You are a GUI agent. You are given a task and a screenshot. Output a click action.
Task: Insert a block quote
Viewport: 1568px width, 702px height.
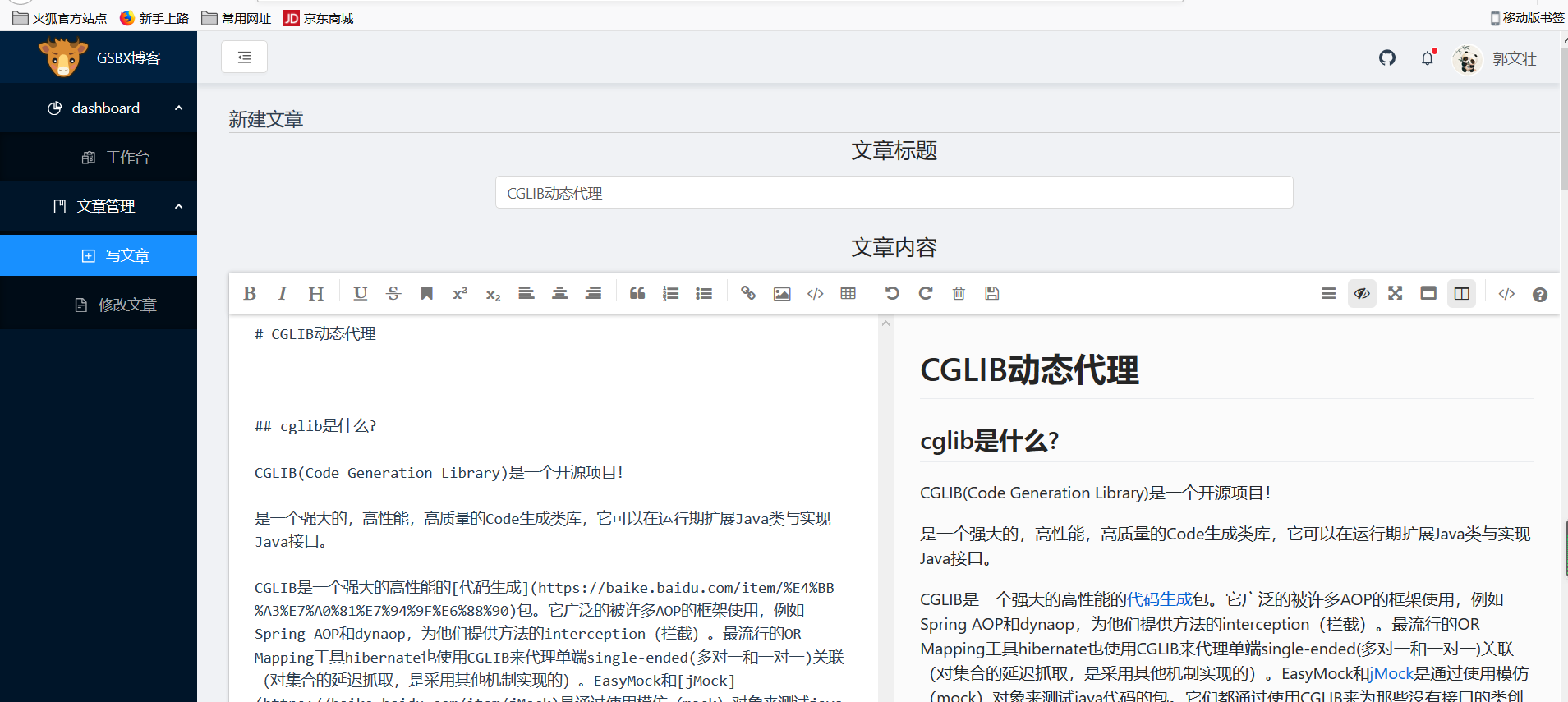(x=637, y=293)
